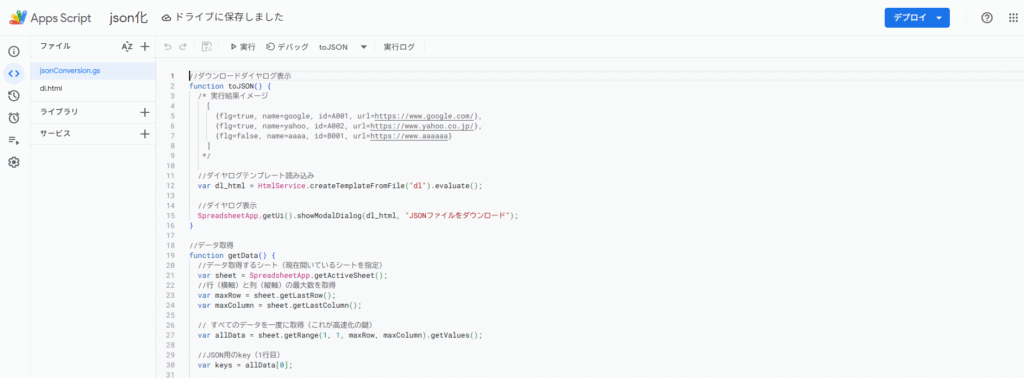Screen dimensions: 1024x378
Task: Start debugging with デバッグ button
Action: [x=287, y=47]
